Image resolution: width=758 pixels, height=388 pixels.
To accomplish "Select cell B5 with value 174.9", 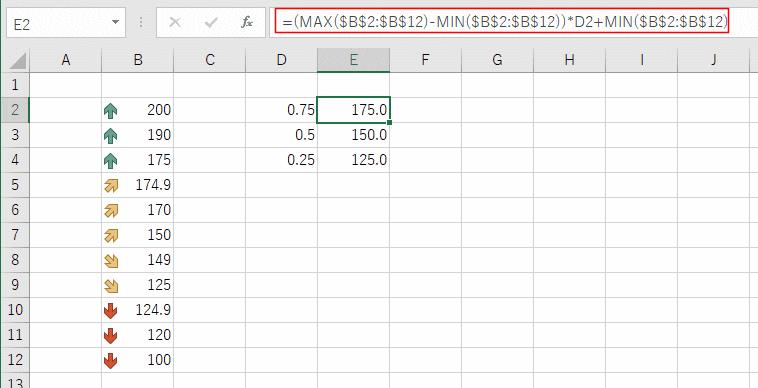I will [x=138, y=185].
